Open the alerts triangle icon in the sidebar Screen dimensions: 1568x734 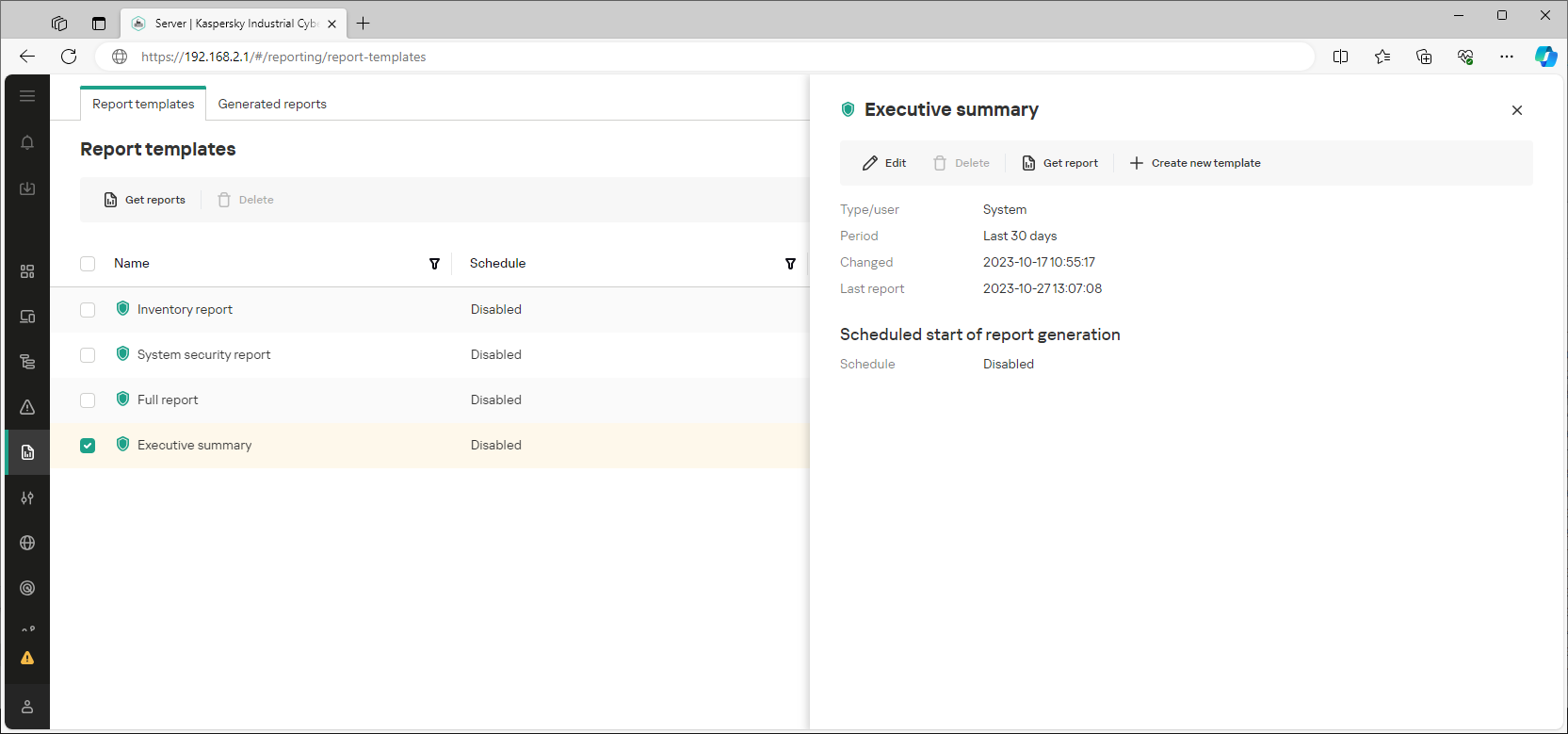[x=27, y=407]
